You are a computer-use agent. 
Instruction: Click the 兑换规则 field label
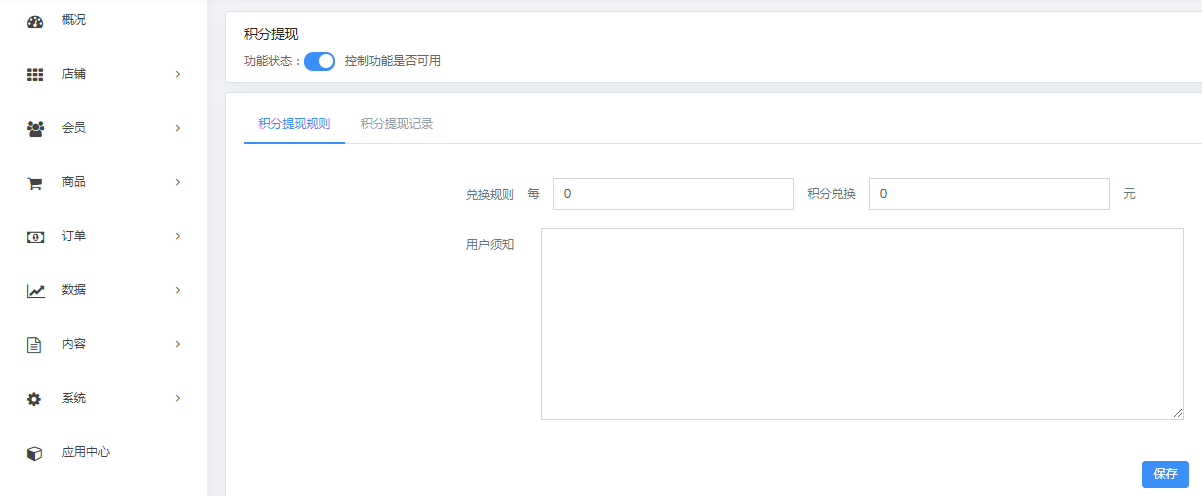click(x=490, y=195)
